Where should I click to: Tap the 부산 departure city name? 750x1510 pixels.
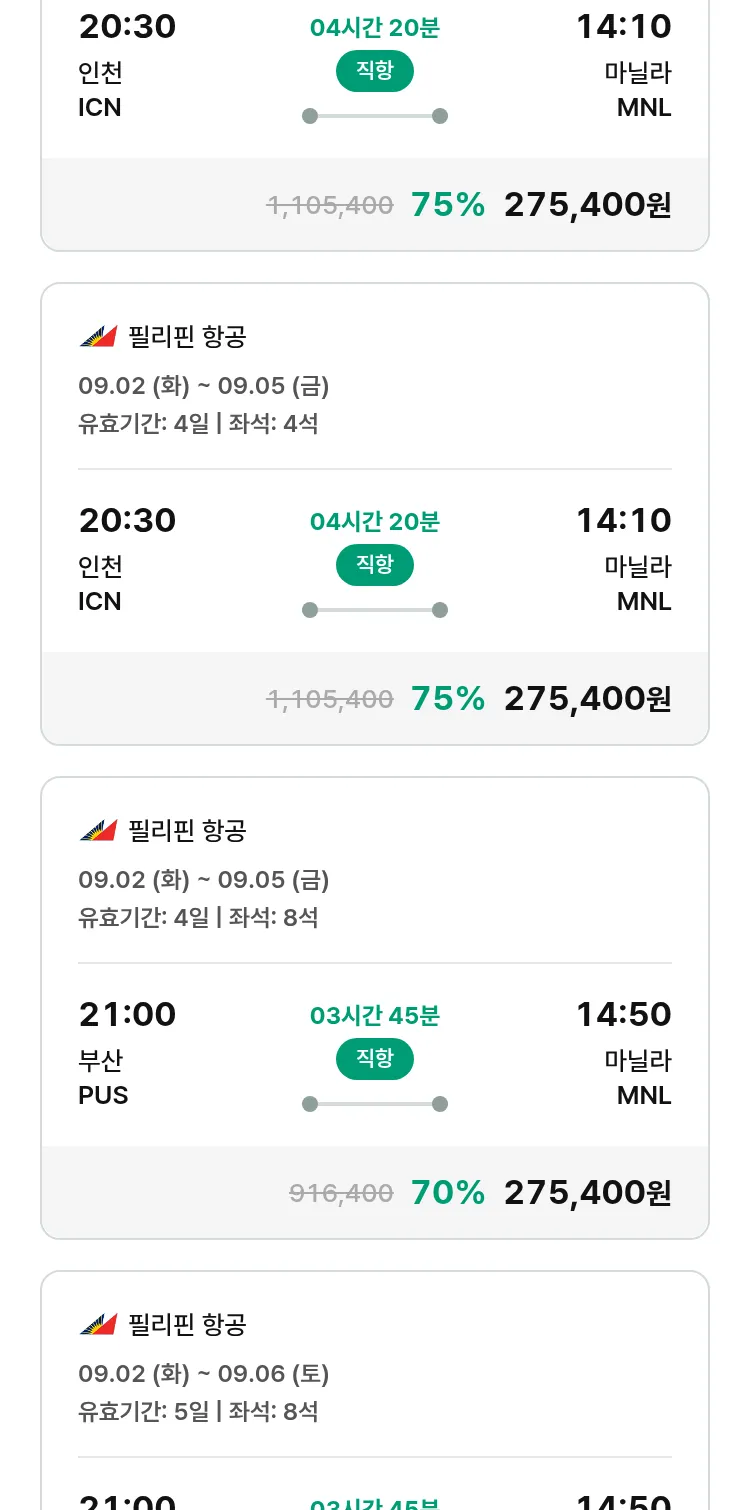pyautogui.click(x=100, y=1060)
